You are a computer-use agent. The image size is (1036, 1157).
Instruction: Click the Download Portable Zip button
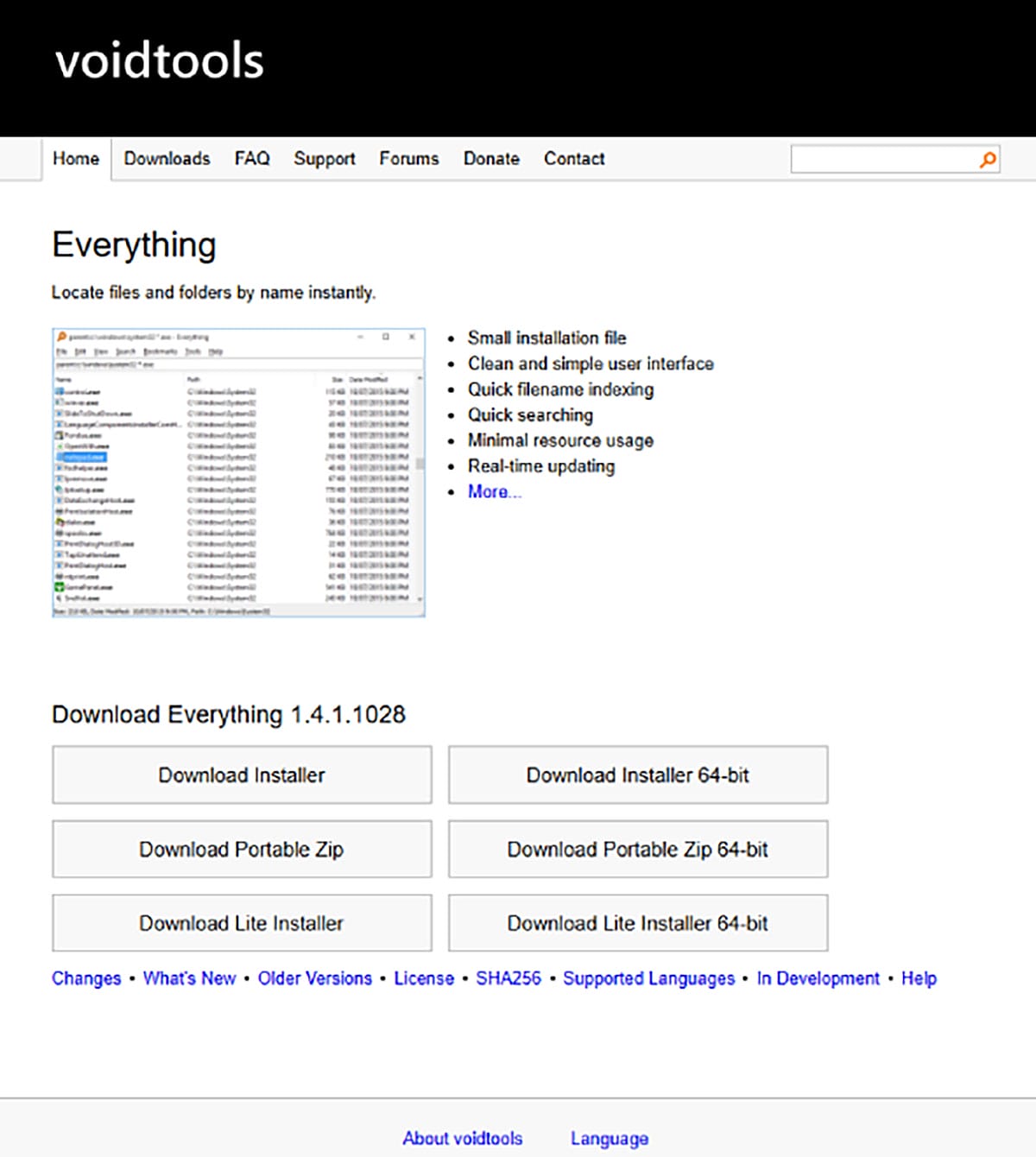242,850
